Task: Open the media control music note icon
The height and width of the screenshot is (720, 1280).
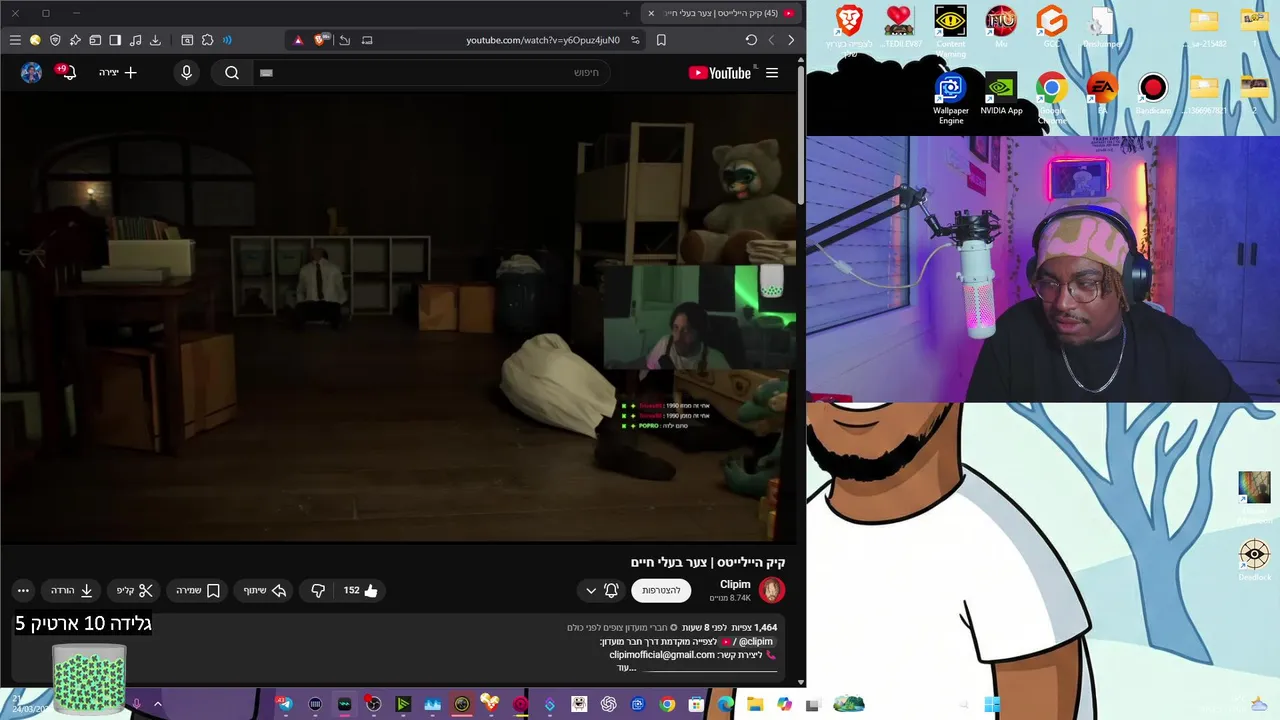Action: (135, 40)
